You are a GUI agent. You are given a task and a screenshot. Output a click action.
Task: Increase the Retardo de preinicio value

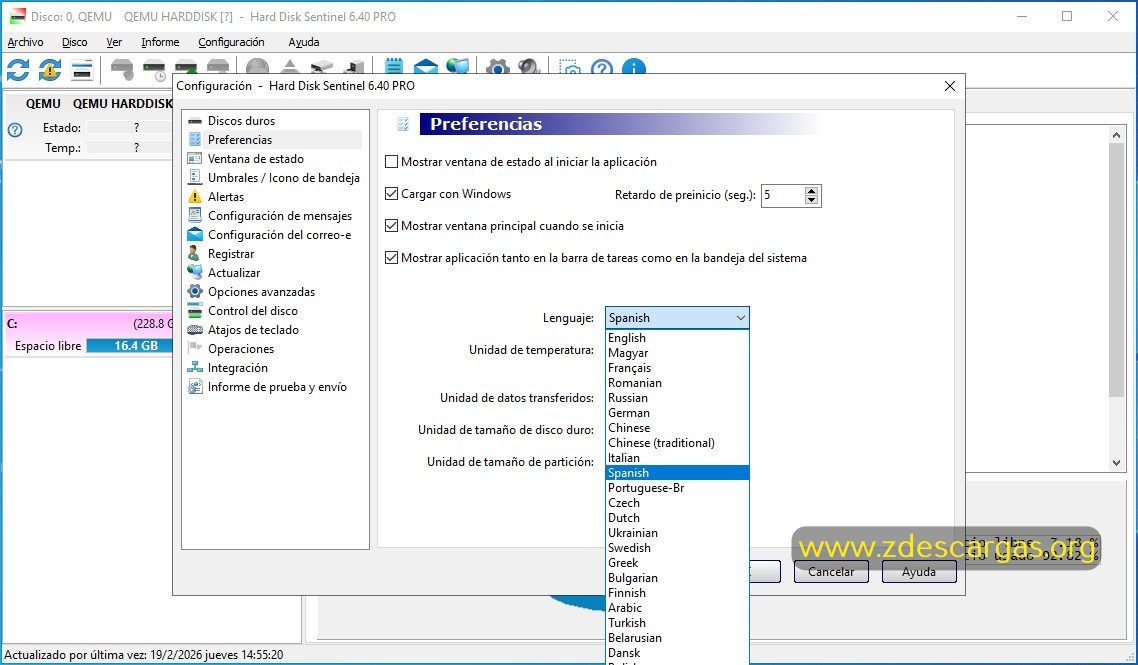click(x=811, y=191)
